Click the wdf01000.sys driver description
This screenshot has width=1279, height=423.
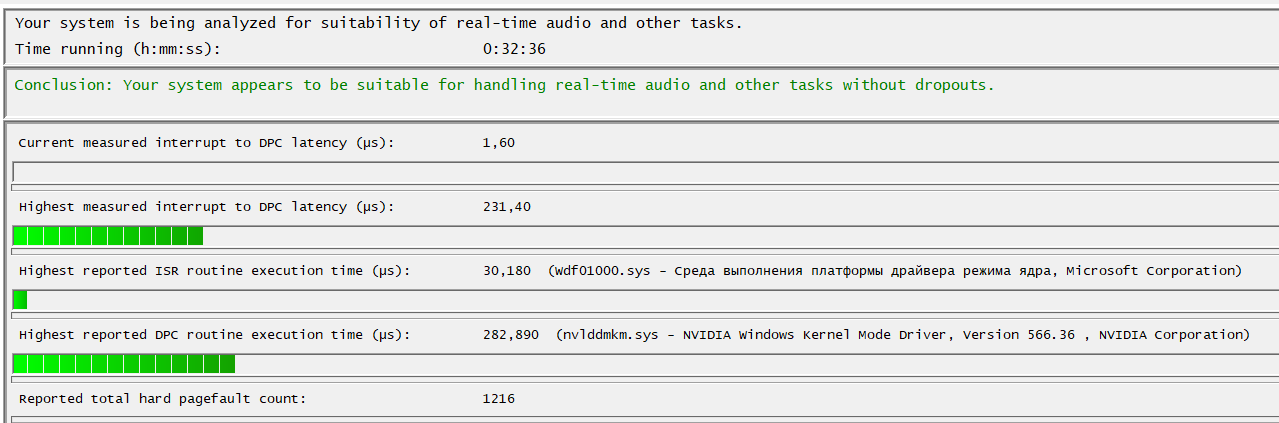click(x=895, y=271)
